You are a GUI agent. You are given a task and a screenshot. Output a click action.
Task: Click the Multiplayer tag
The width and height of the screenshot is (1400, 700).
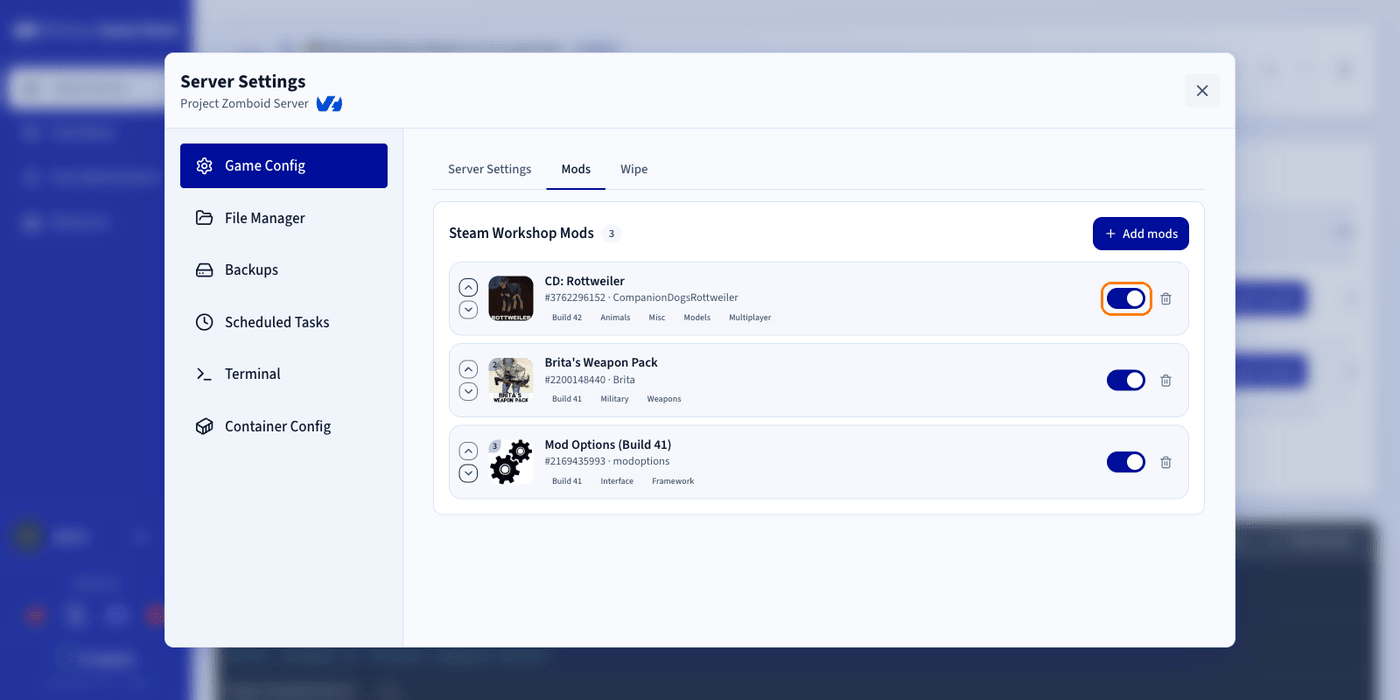coord(750,317)
